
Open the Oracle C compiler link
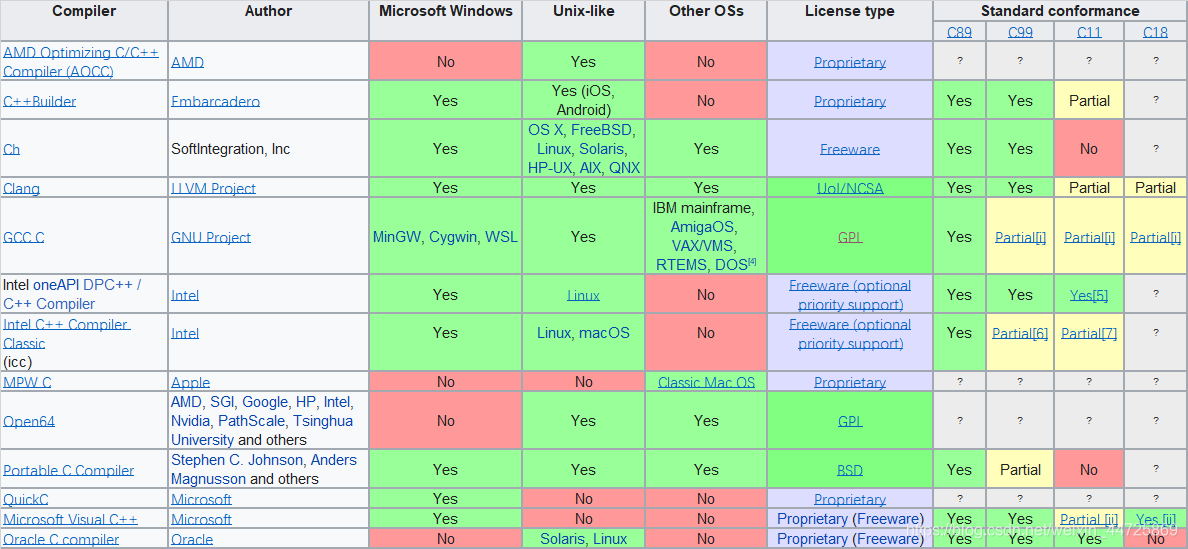[x=61, y=540]
